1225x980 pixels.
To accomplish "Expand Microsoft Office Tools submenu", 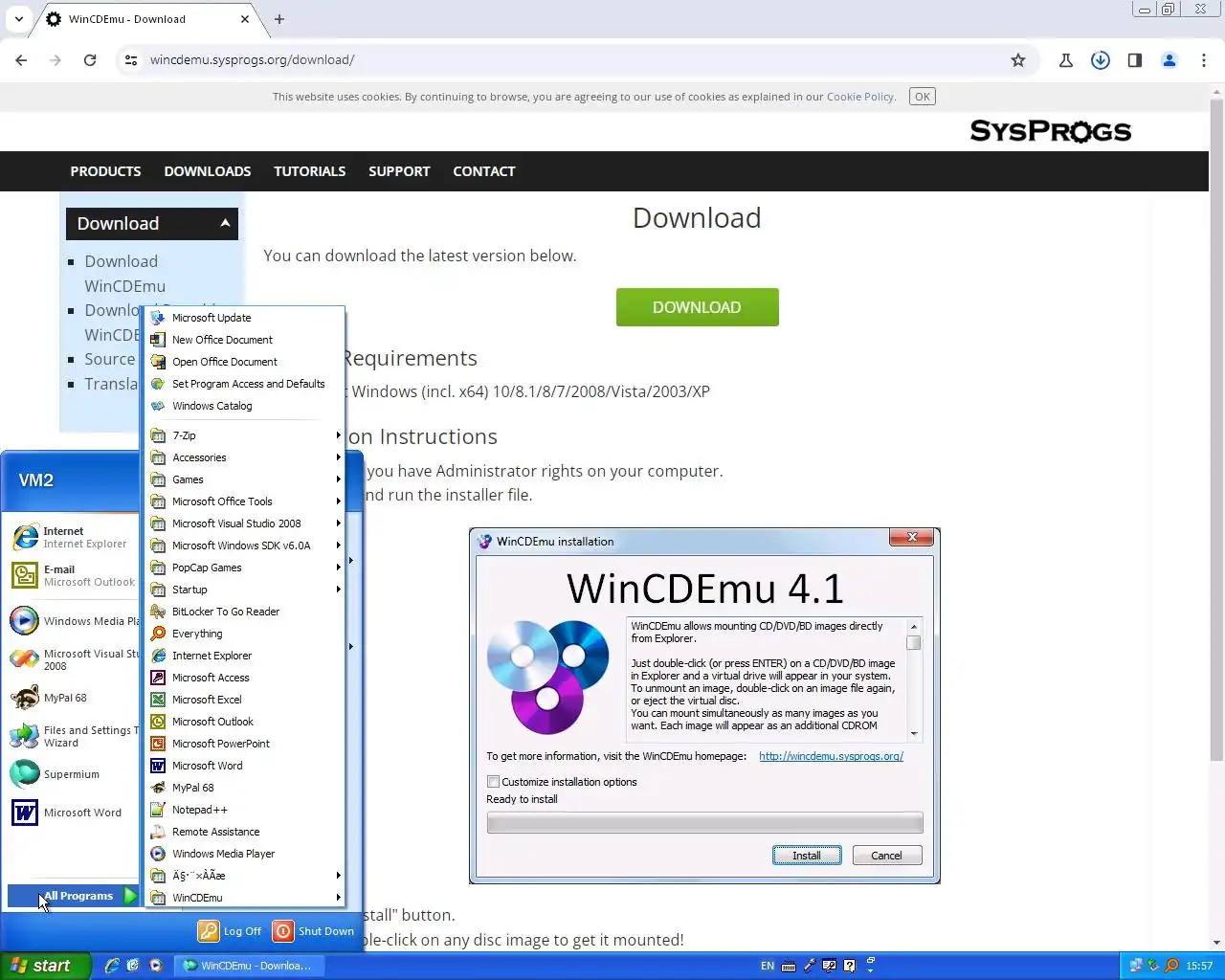I will (244, 501).
